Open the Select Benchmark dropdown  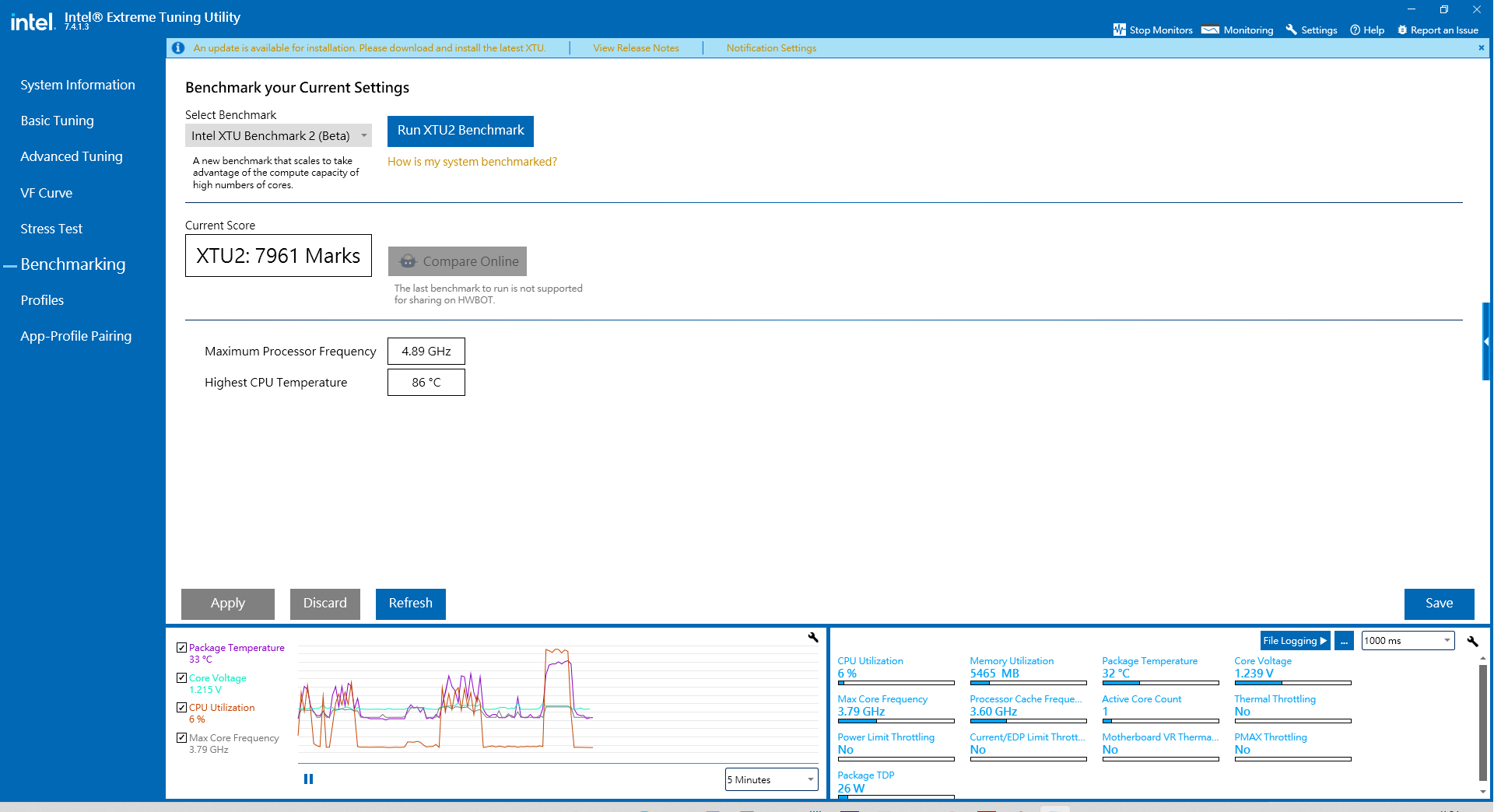[279, 135]
